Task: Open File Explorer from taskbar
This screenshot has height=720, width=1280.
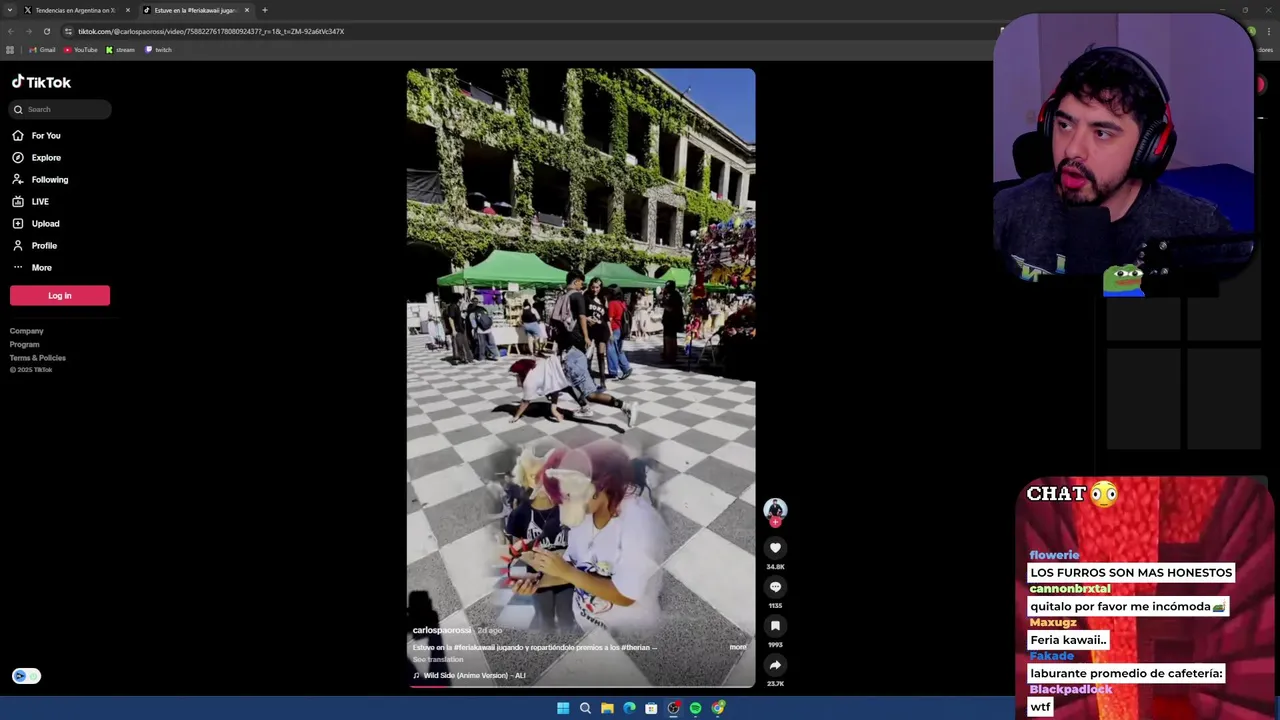Action: (607, 708)
